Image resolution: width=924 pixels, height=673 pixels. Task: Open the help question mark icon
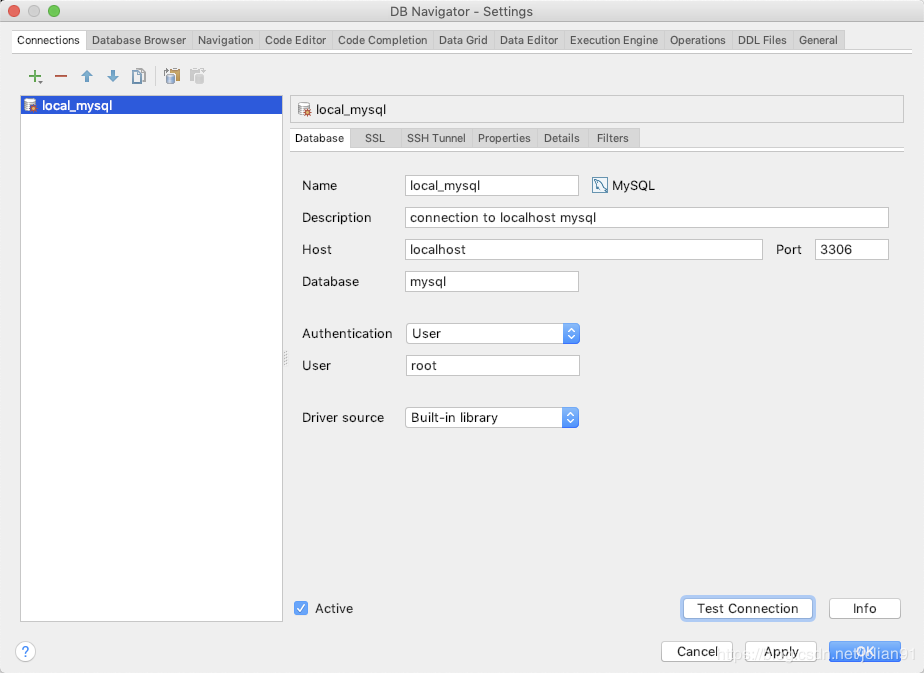[25, 651]
